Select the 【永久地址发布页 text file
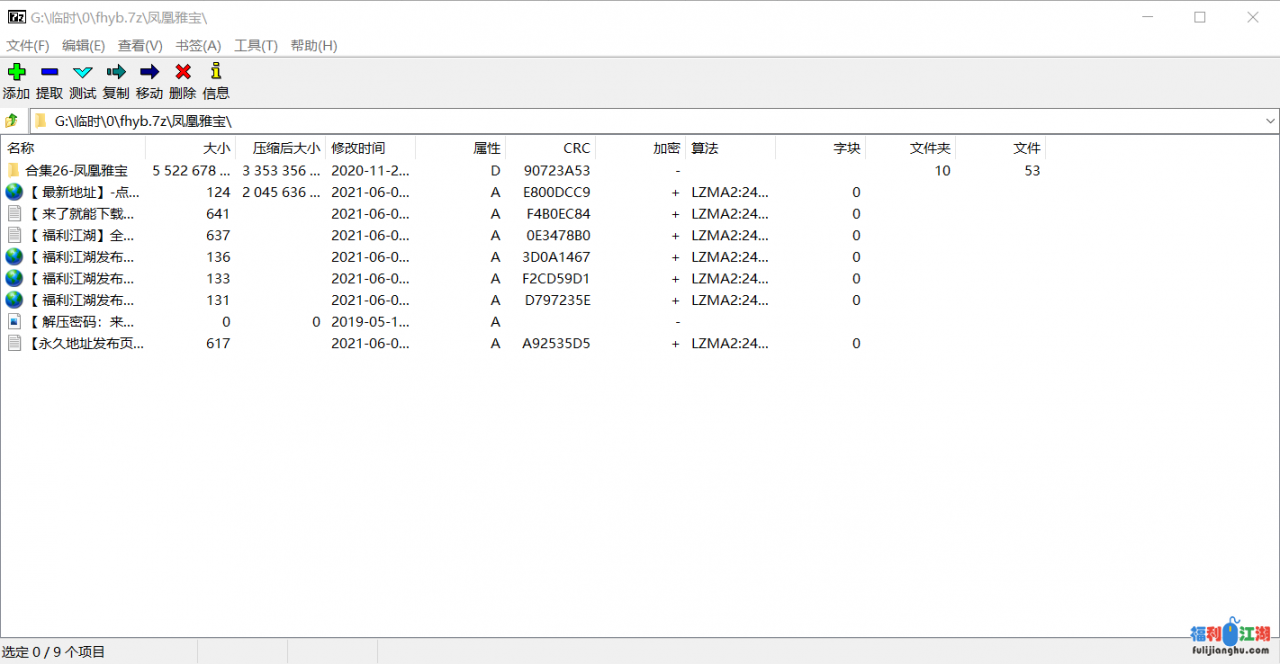The image size is (1280, 664). coord(85,343)
